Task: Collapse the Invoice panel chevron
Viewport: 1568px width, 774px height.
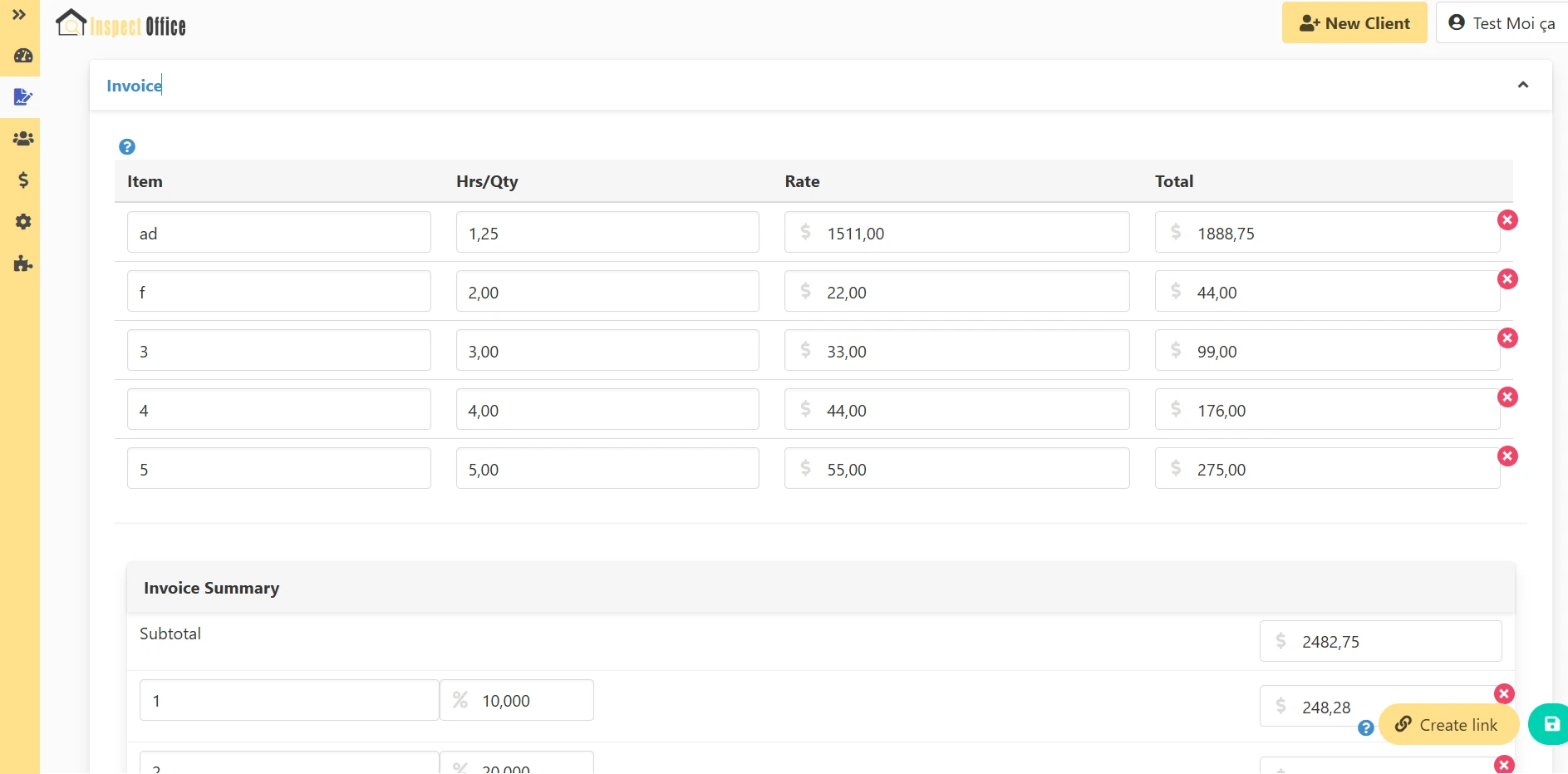Action: [x=1522, y=85]
